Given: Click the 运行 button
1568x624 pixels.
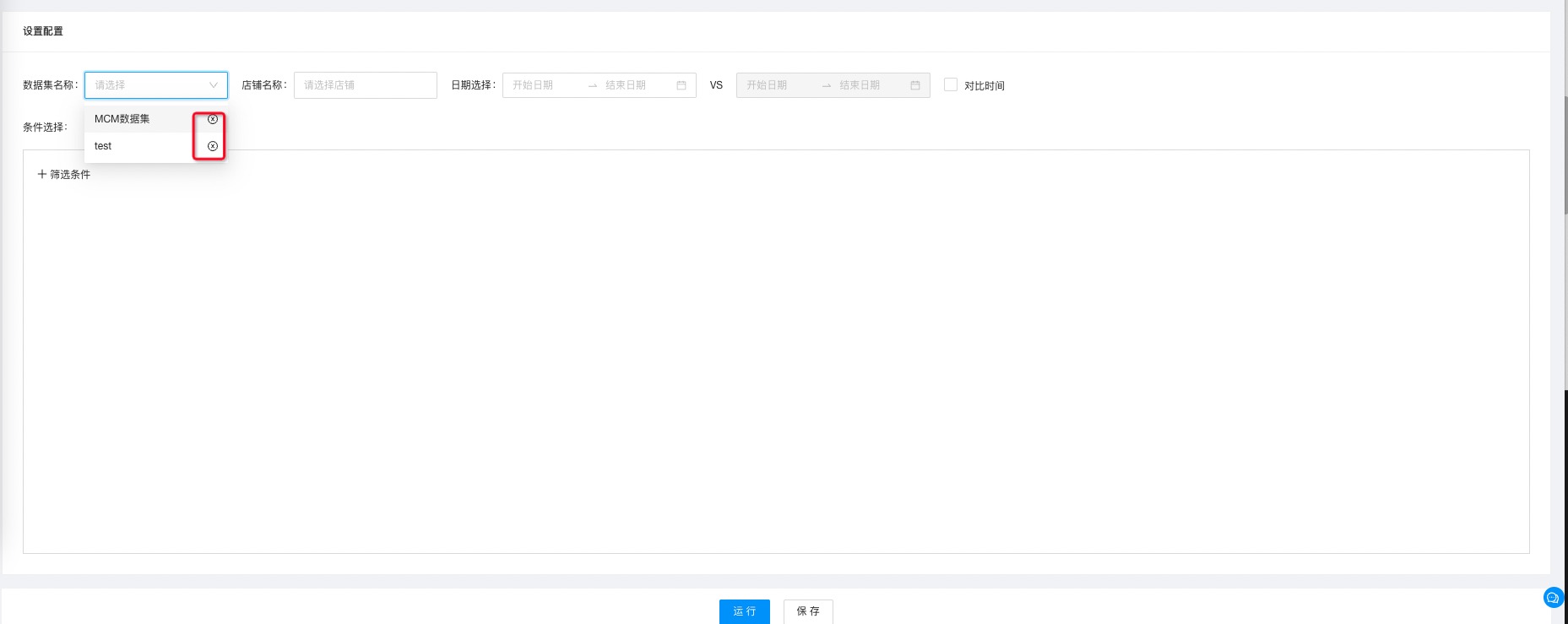Looking at the screenshot, I should 745,611.
